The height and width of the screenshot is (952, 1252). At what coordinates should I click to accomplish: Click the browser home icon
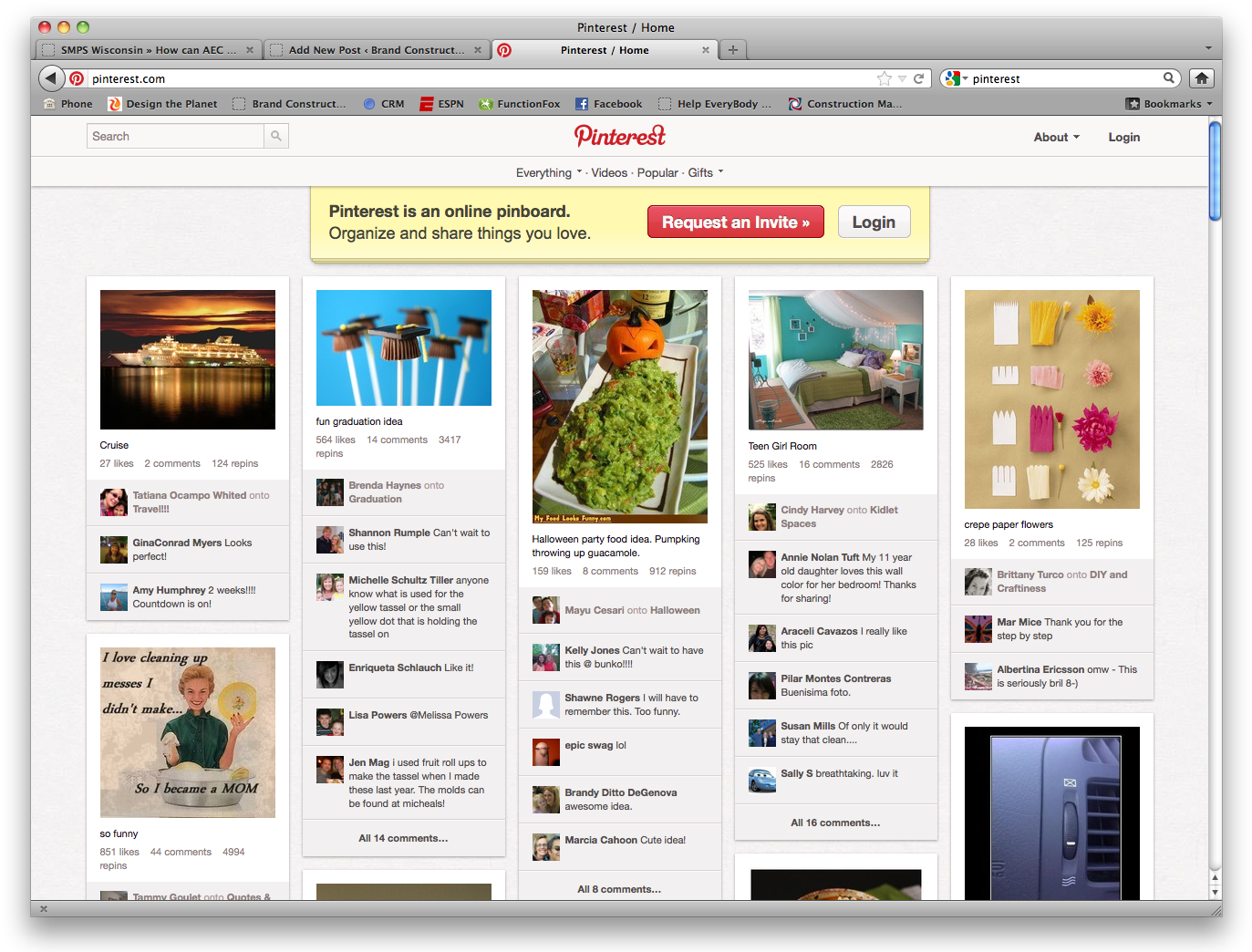click(x=1202, y=78)
